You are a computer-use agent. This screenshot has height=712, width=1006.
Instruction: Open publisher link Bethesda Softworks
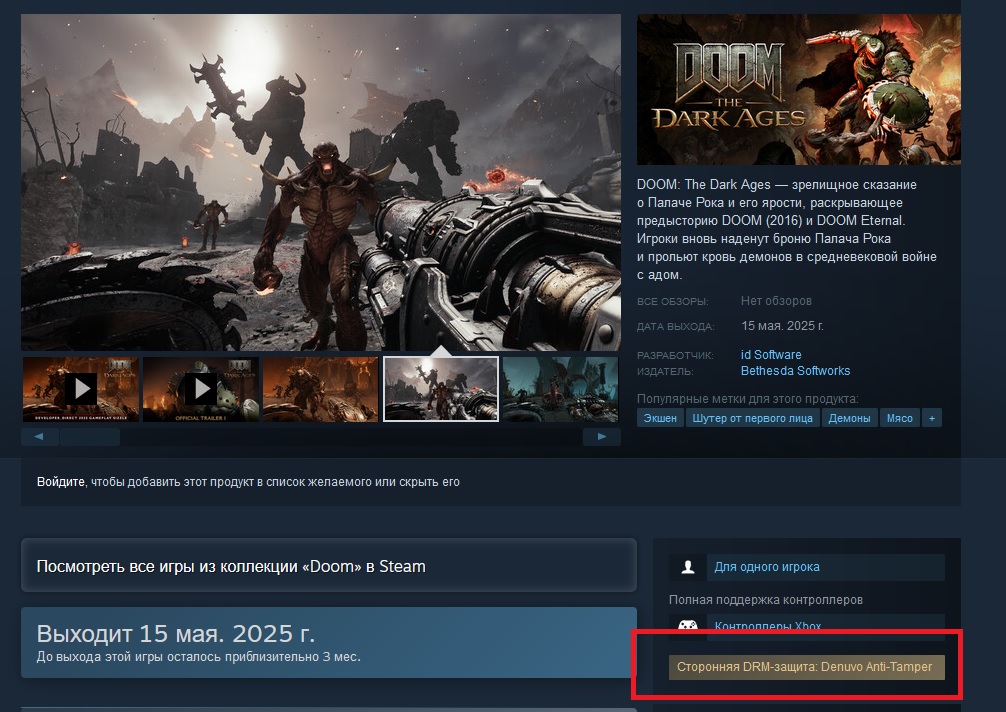pyautogui.click(x=795, y=371)
